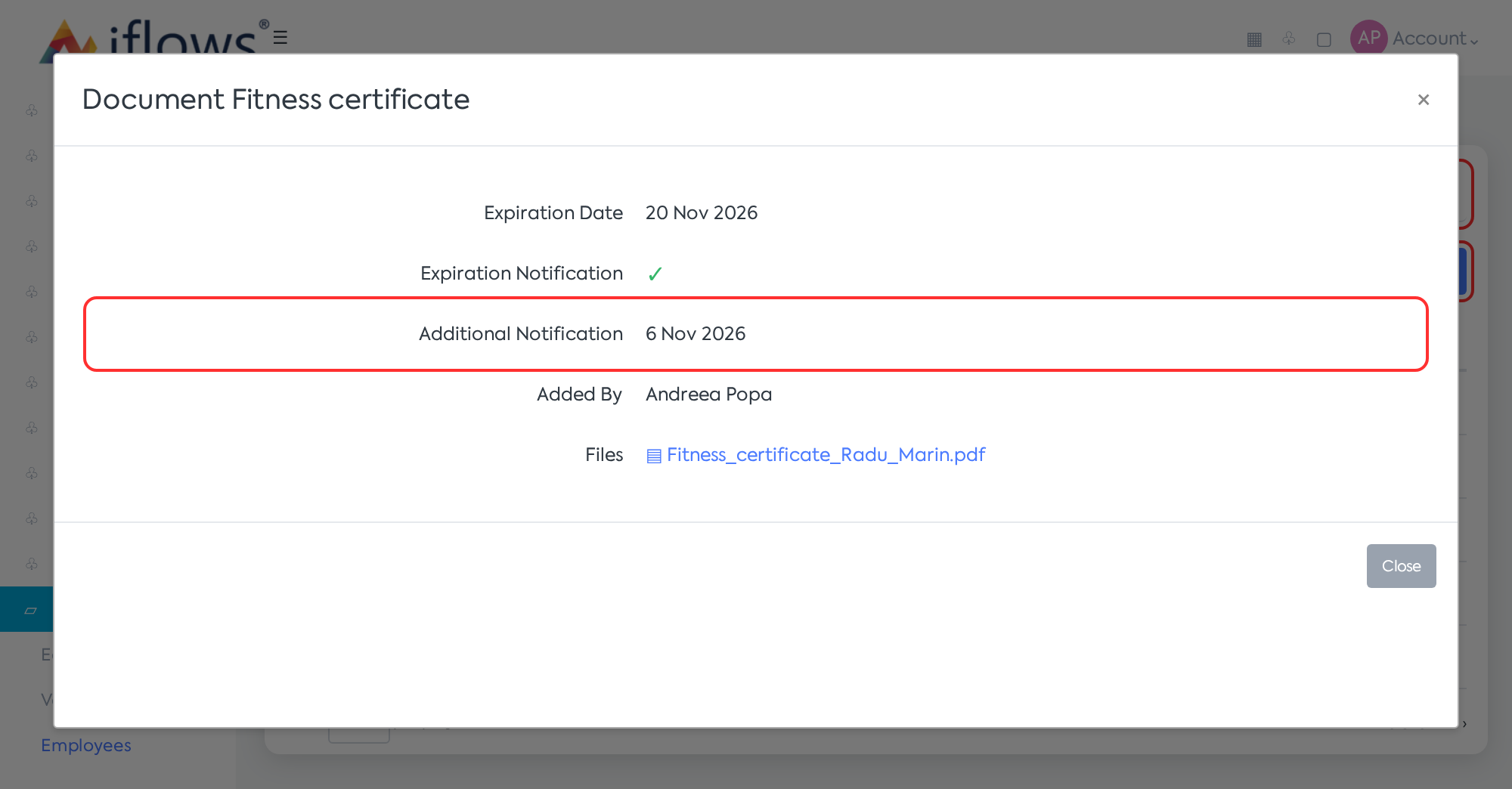Click the Document Fitness certificate title

pos(276,100)
